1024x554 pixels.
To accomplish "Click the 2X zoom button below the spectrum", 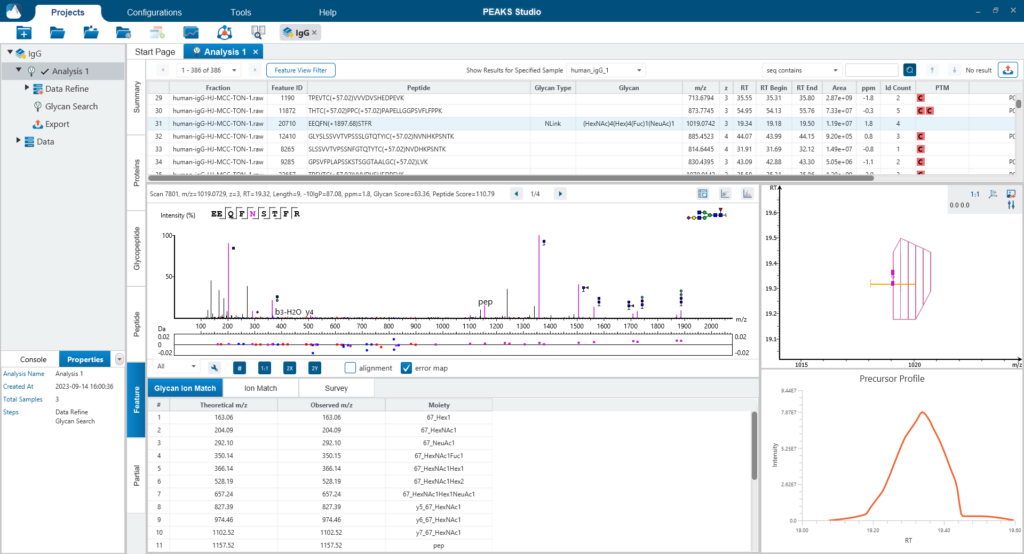I will tap(289, 368).
